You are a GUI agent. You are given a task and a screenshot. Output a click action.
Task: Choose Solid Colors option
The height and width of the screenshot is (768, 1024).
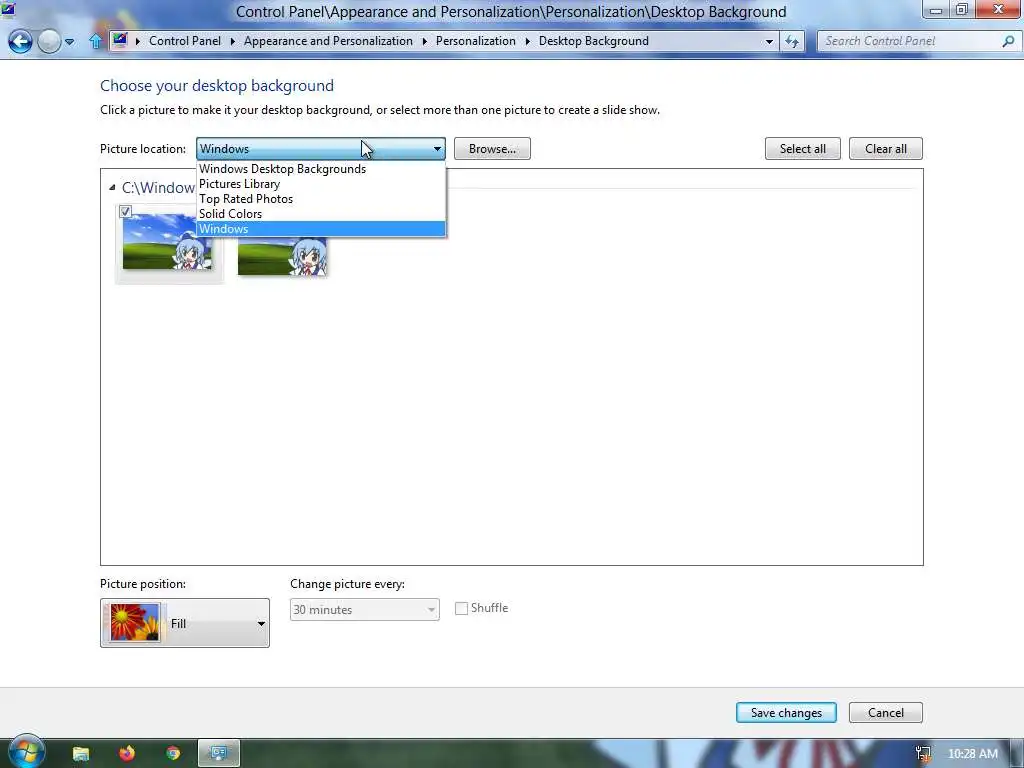(x=321, y=214)
